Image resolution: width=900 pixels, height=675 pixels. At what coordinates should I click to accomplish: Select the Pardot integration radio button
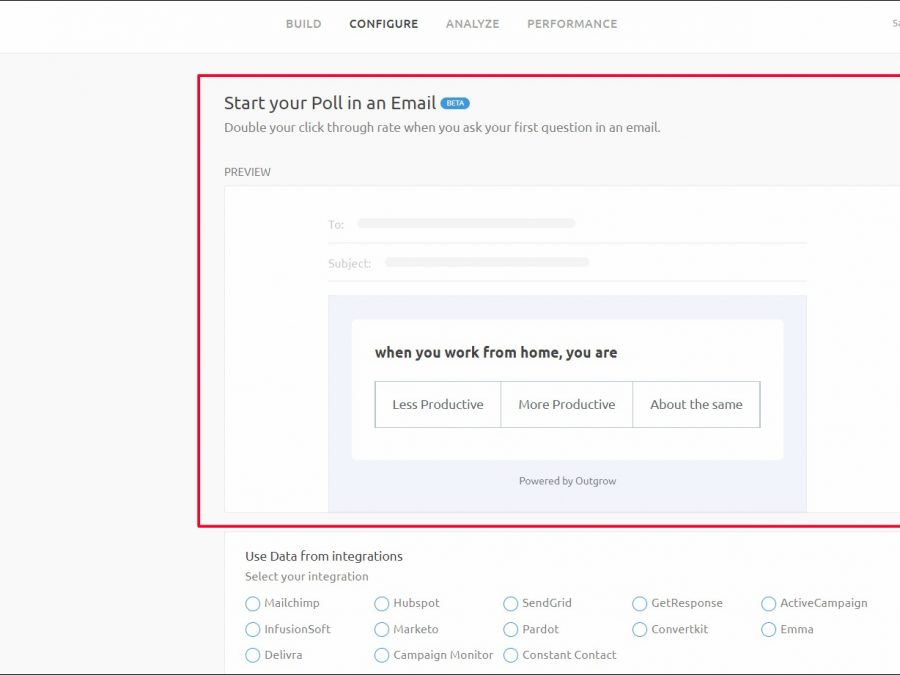[x=511, y=630]
